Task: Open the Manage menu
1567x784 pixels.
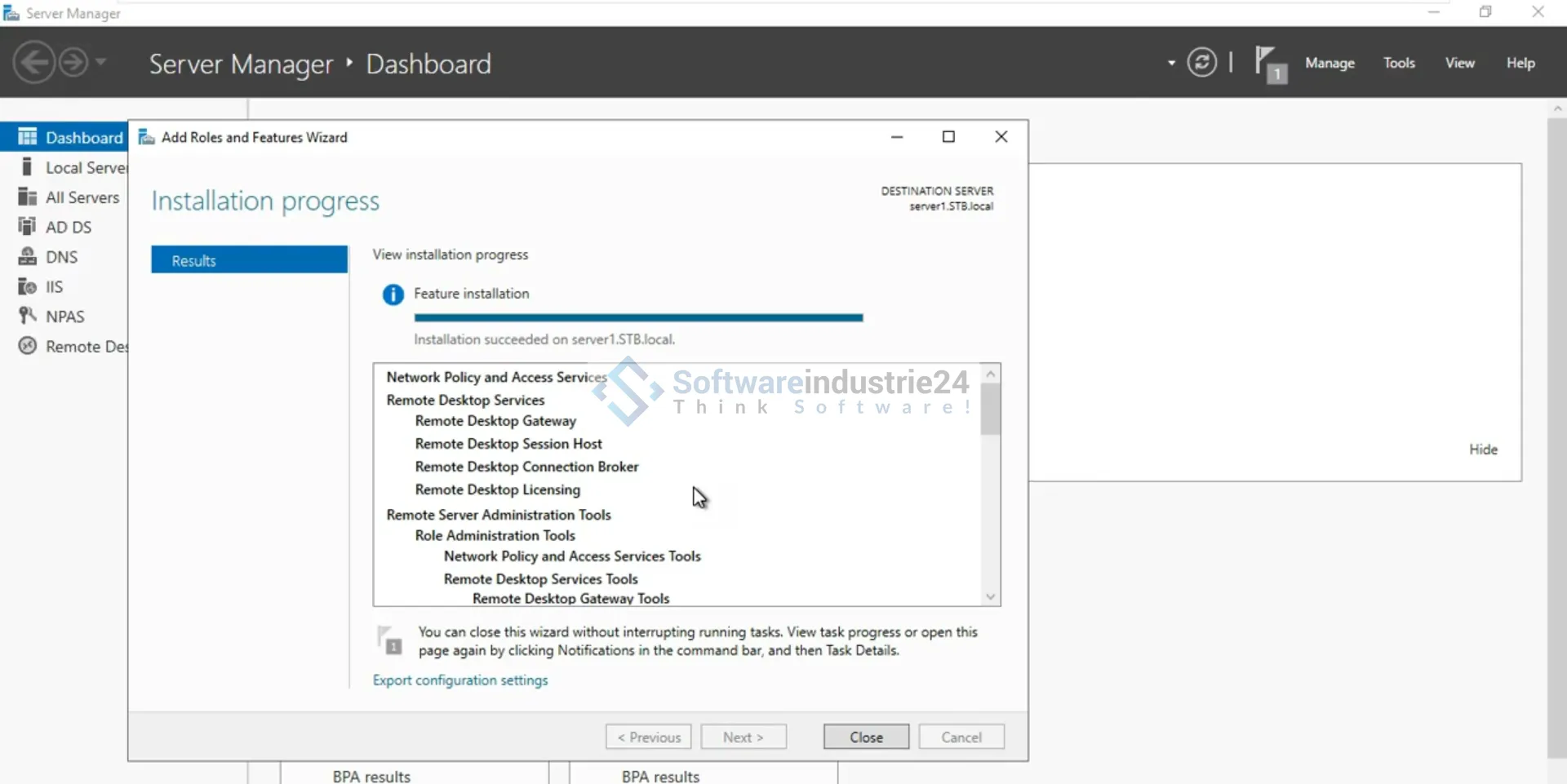Action: point(1329,63)
